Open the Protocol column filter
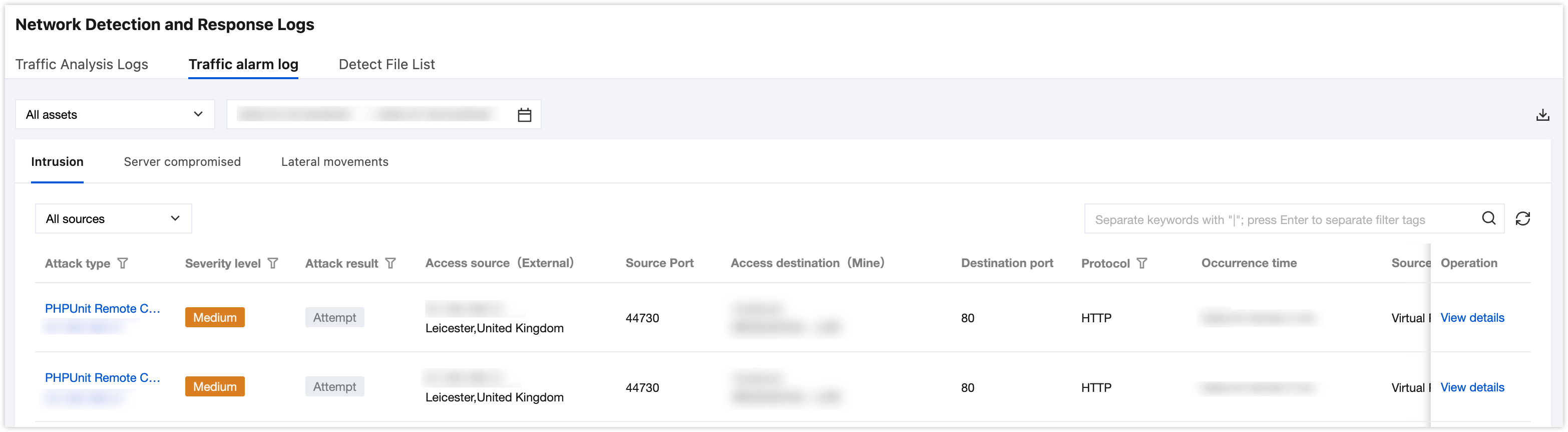Viewport: 1568px width, 432px height. (x=1142, y=263)
